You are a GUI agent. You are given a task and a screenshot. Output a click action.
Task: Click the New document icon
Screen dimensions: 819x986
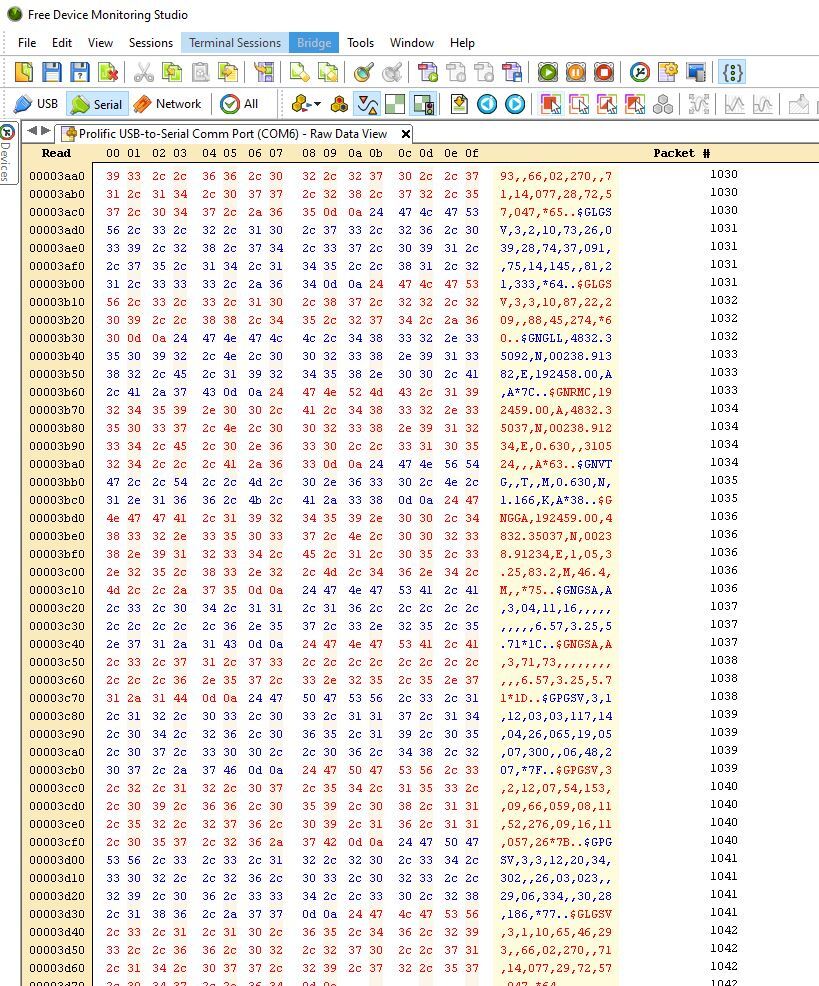tap(24, 72)
